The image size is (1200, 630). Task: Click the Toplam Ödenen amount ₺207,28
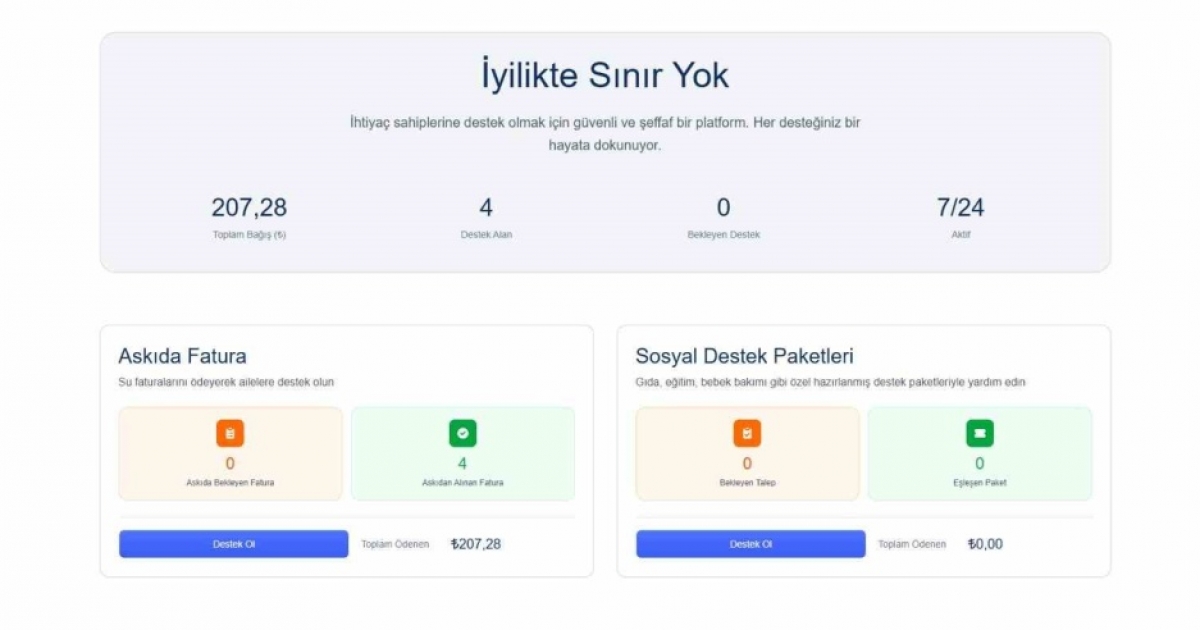point(476,544)
